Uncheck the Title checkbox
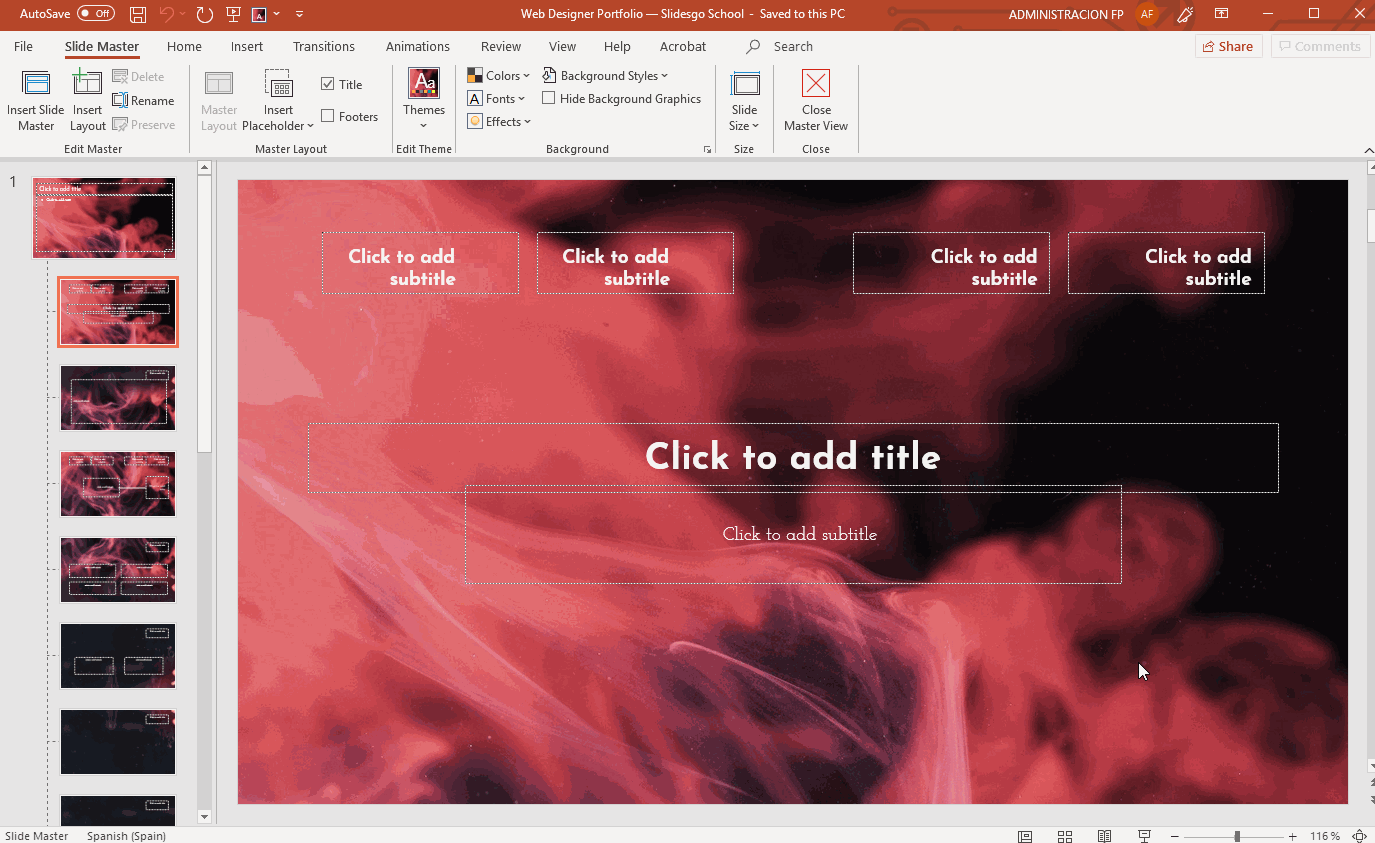Viewport: 1375px width, 843px height. click(x=328, y=85)
